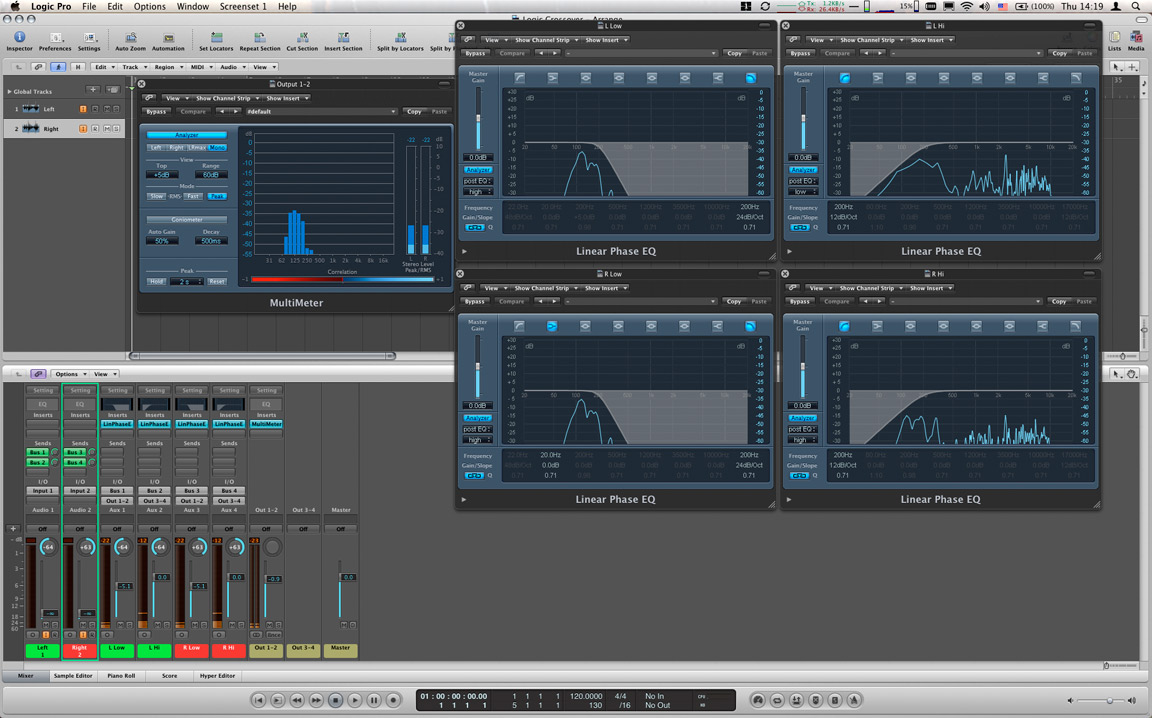Click the Bus 1 send on Left strip
Image resolution: width=1152 pixels, height=718 pixels.
coord(38,452)
